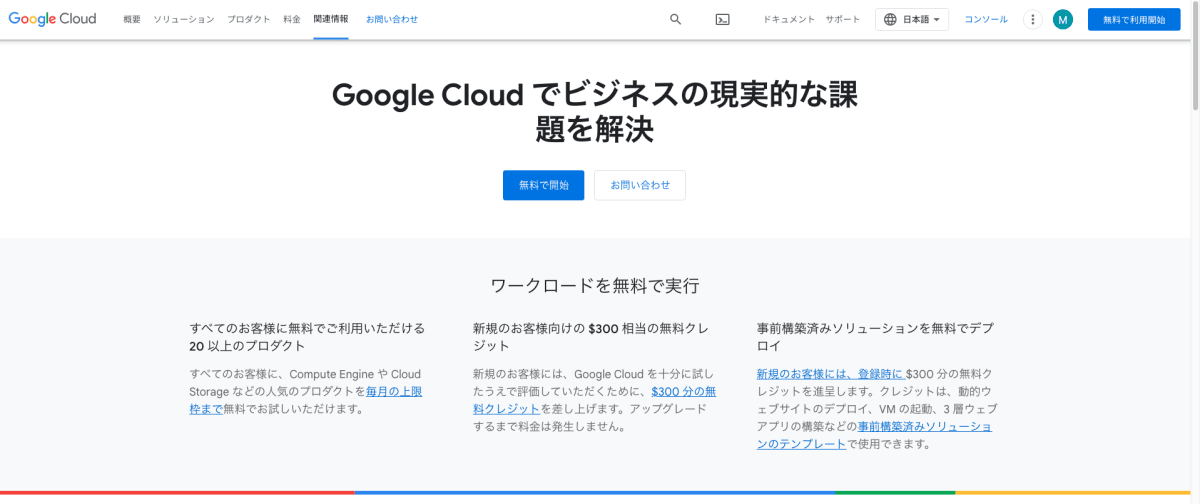The width and height of the screenshot is (1200, 504).
Task: Select the 関連情報 tab
Action: click(x=331, y=19)
